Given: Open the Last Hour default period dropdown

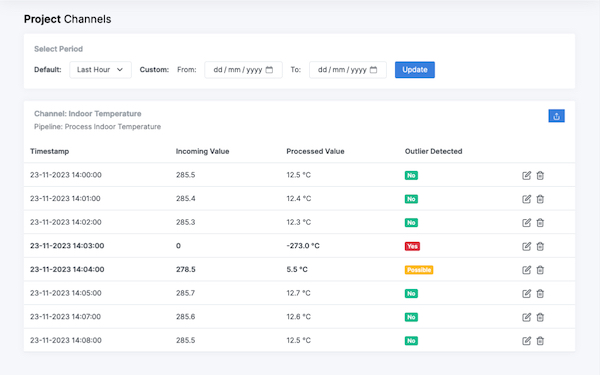Looking at the screenshot, I should point(100,70).
